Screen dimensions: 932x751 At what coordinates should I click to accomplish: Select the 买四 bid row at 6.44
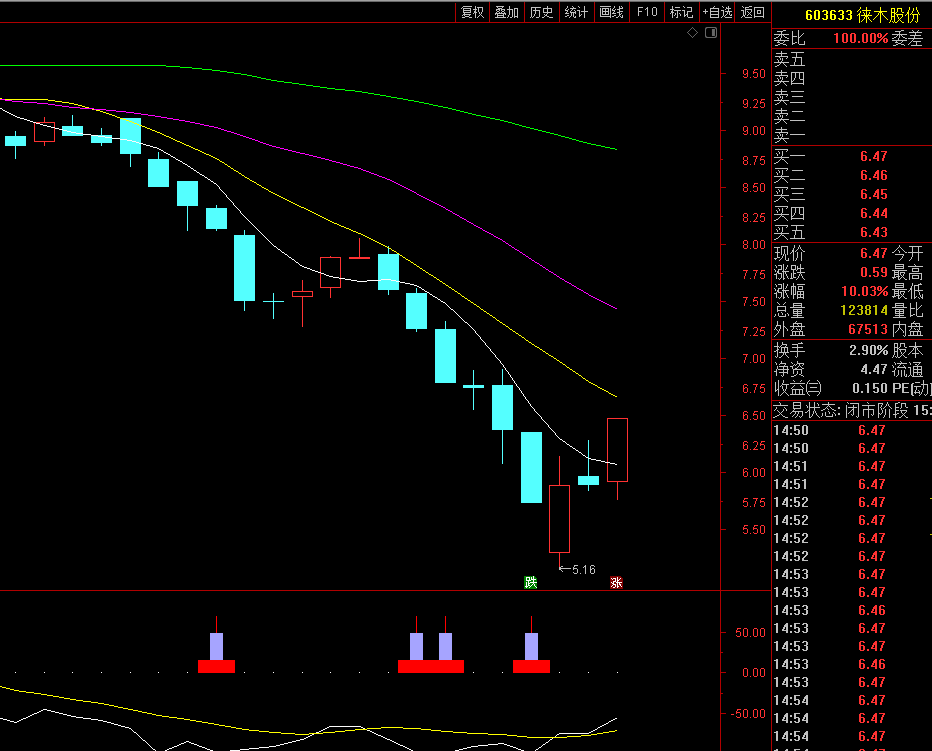852,213
